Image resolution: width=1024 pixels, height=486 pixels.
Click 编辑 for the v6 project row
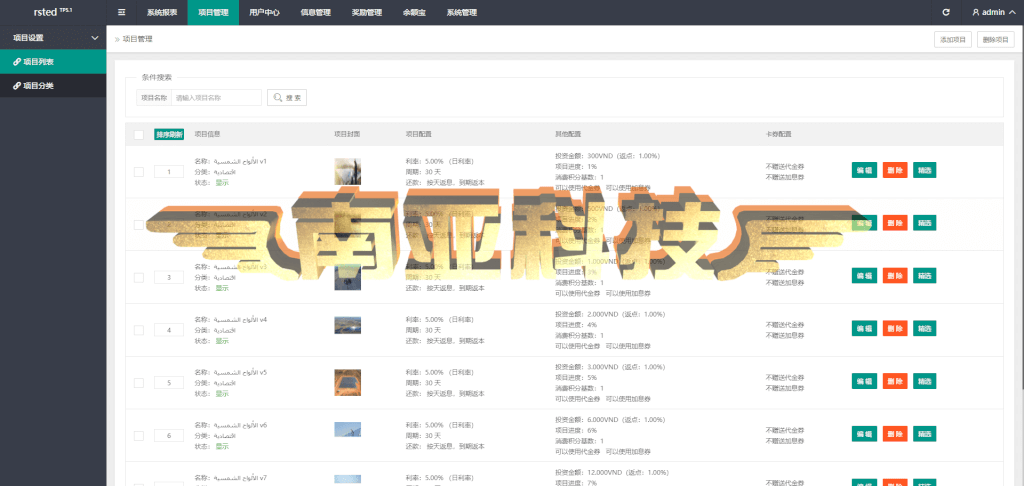864,434
